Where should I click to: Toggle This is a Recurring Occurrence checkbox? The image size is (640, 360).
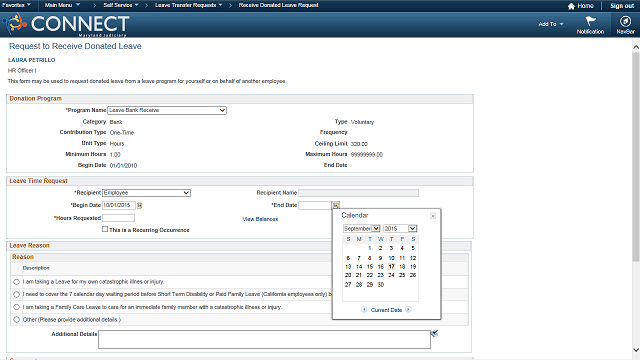pos(105,229)
